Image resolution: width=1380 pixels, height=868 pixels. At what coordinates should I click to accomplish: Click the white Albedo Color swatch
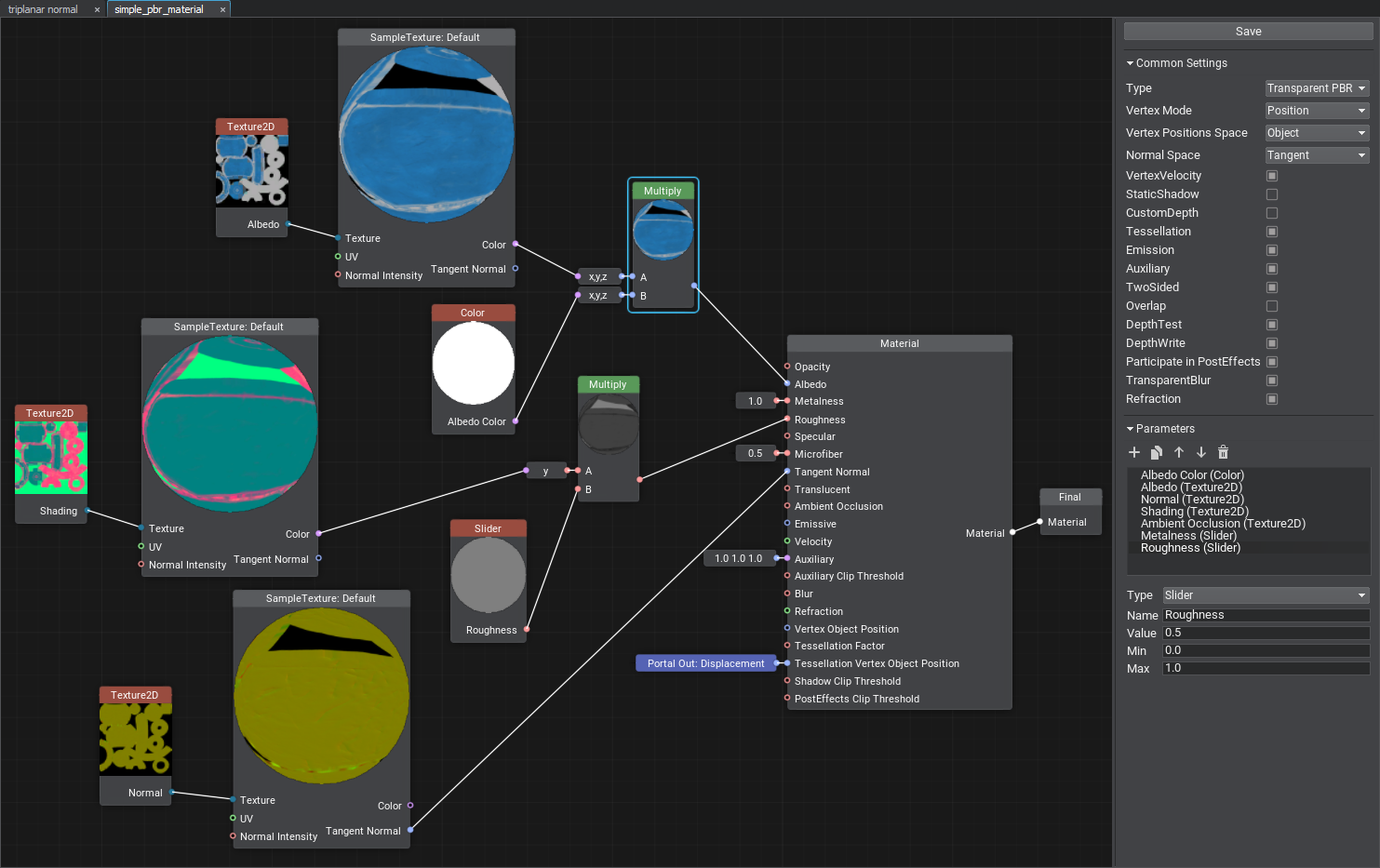(x=473, y=364)
